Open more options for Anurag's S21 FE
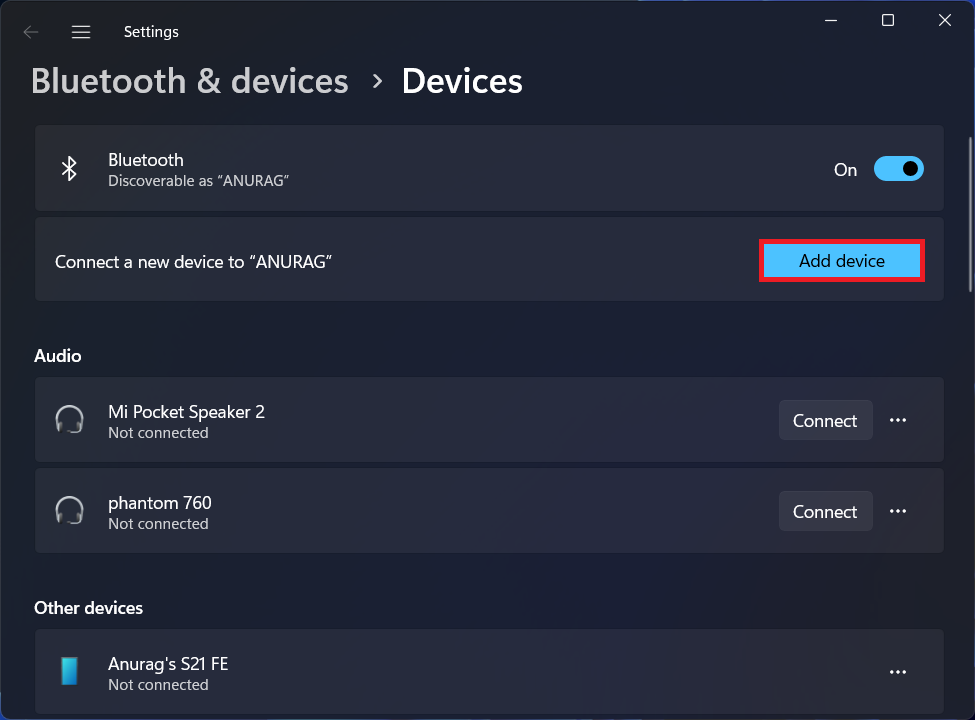The width and height of the screenshot is (975, 720). 897,672
